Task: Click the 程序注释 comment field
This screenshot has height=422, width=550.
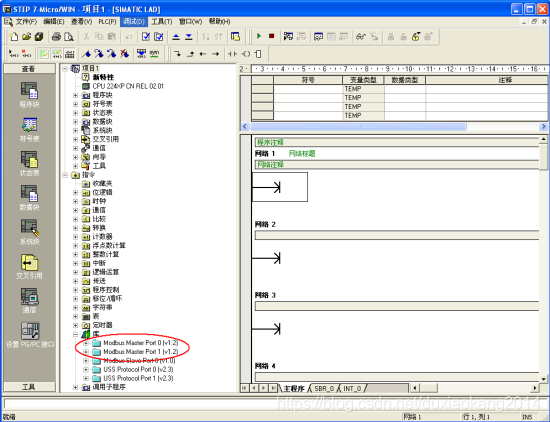Action: pos(397,142)
